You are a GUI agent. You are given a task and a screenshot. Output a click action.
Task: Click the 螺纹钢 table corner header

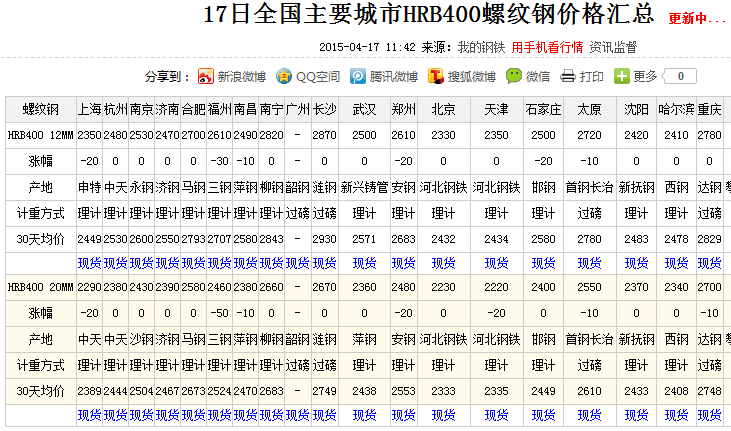[x=41, y=110]
